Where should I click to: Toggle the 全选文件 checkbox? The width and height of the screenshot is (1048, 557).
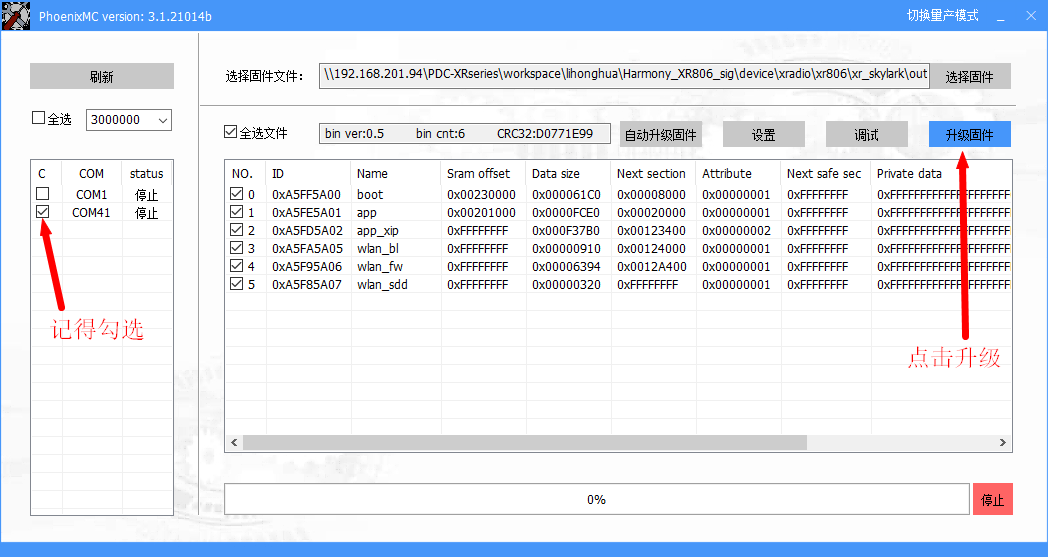coord(231,132)
